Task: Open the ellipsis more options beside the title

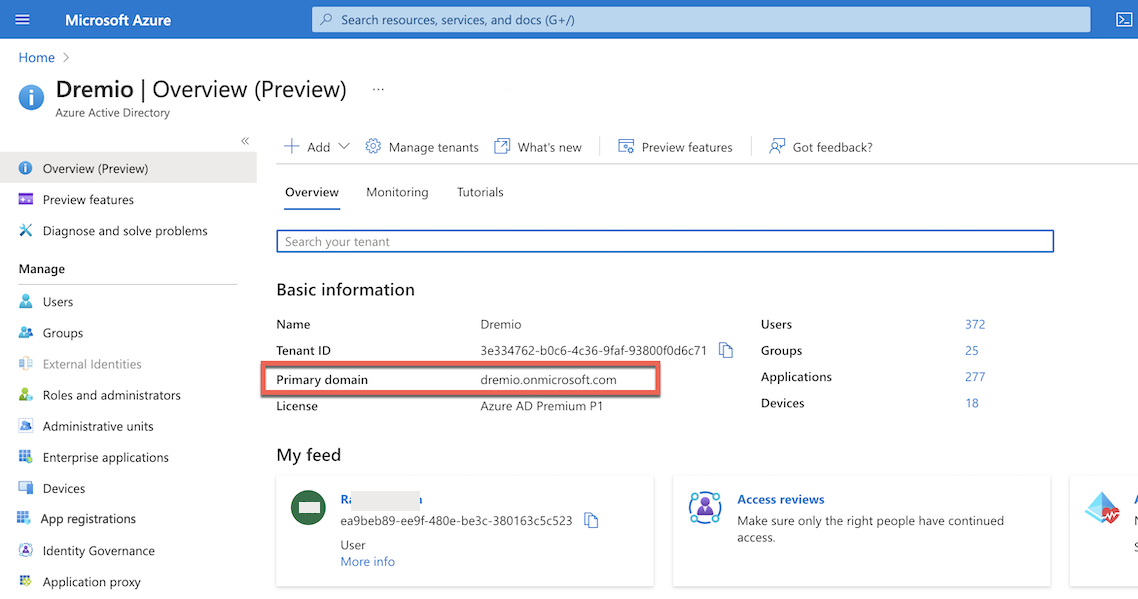Action: (378, 89)
